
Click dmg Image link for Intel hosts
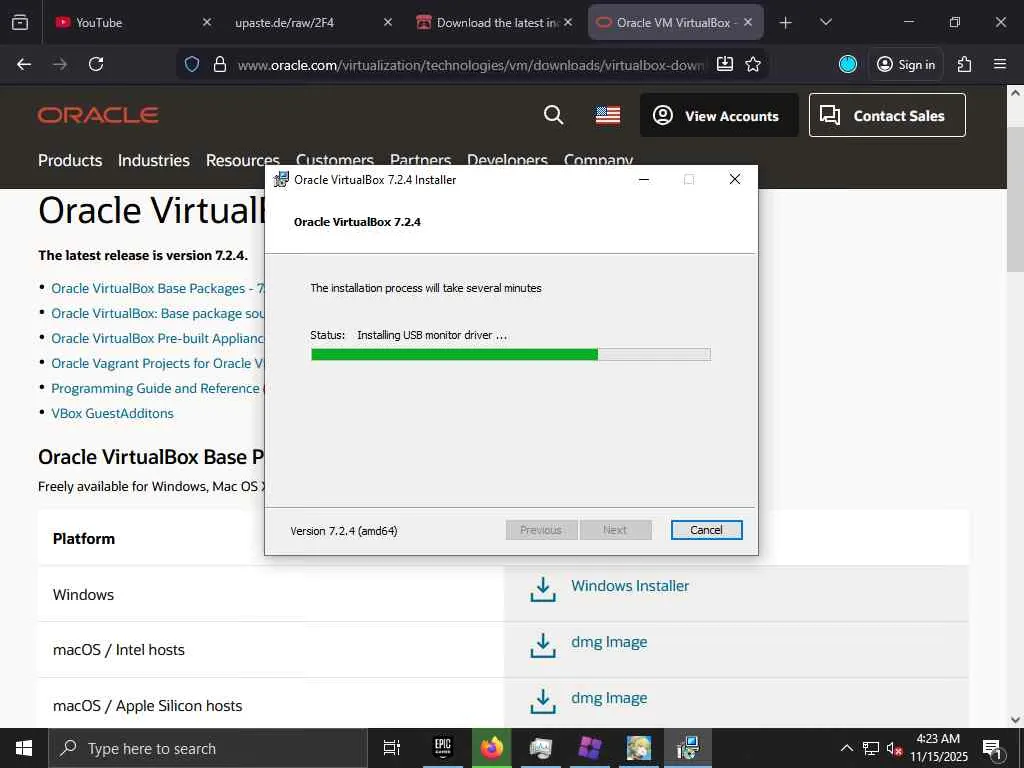609,642
